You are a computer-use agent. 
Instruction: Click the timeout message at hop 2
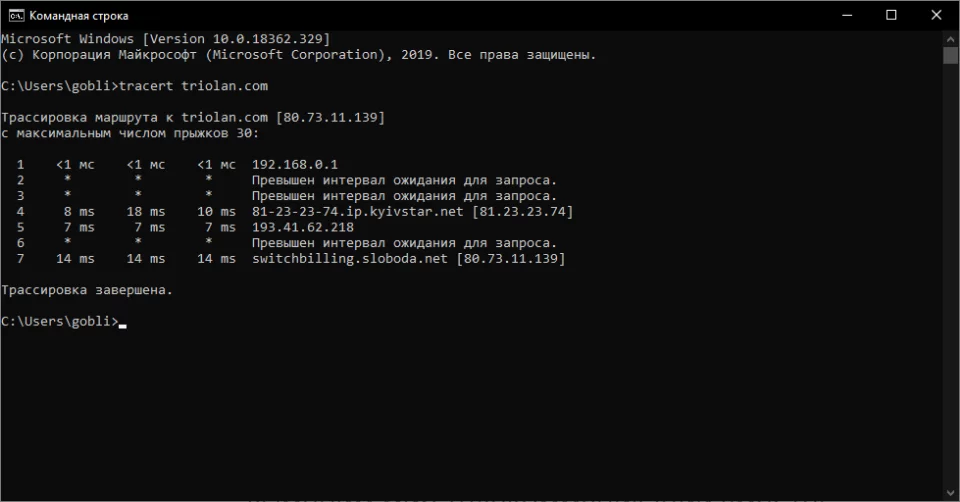click(404, 180)
